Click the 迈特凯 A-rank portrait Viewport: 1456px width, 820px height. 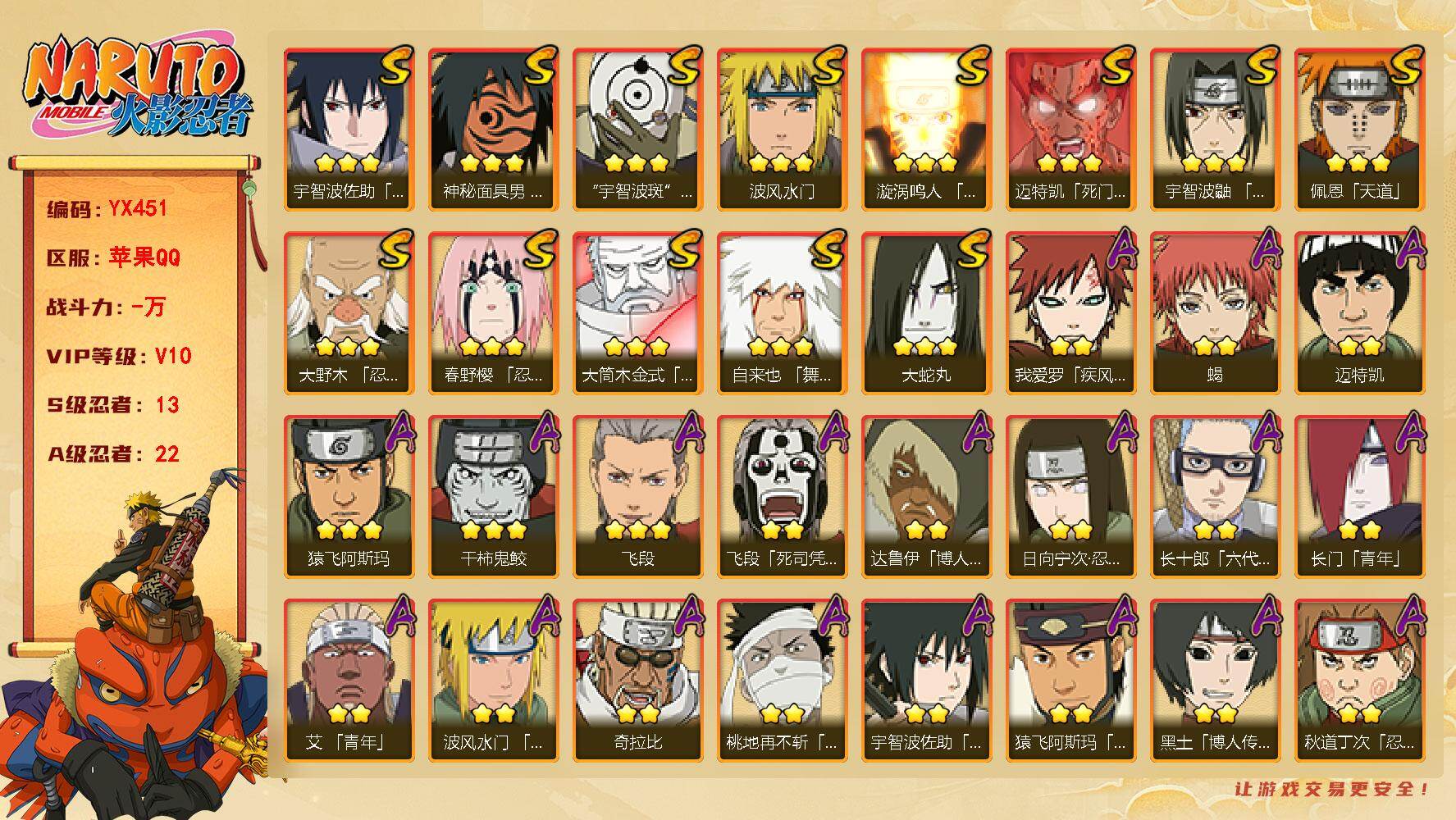pos(1359,312)
